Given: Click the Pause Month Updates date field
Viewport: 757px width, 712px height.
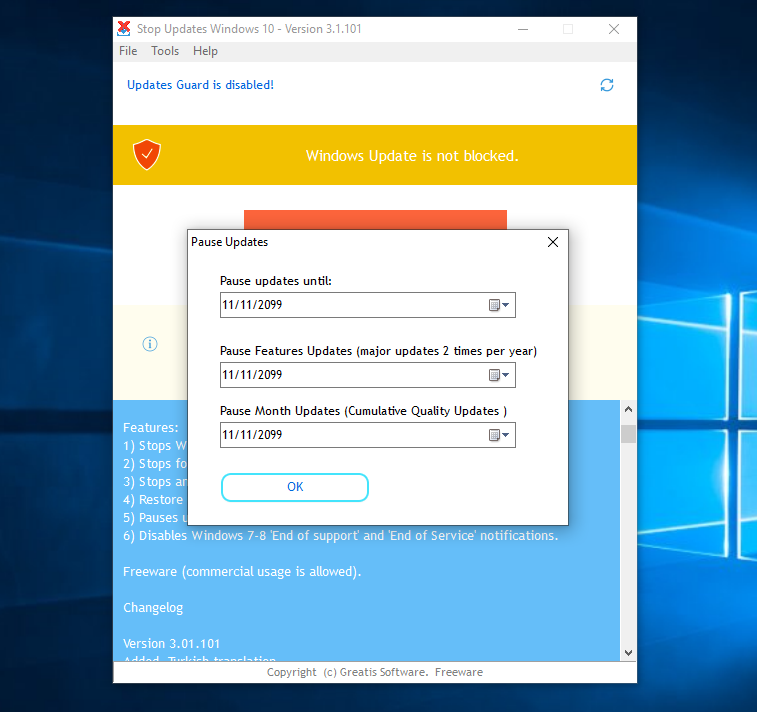Looking at the screenshot, I should [x=367, y=435].
